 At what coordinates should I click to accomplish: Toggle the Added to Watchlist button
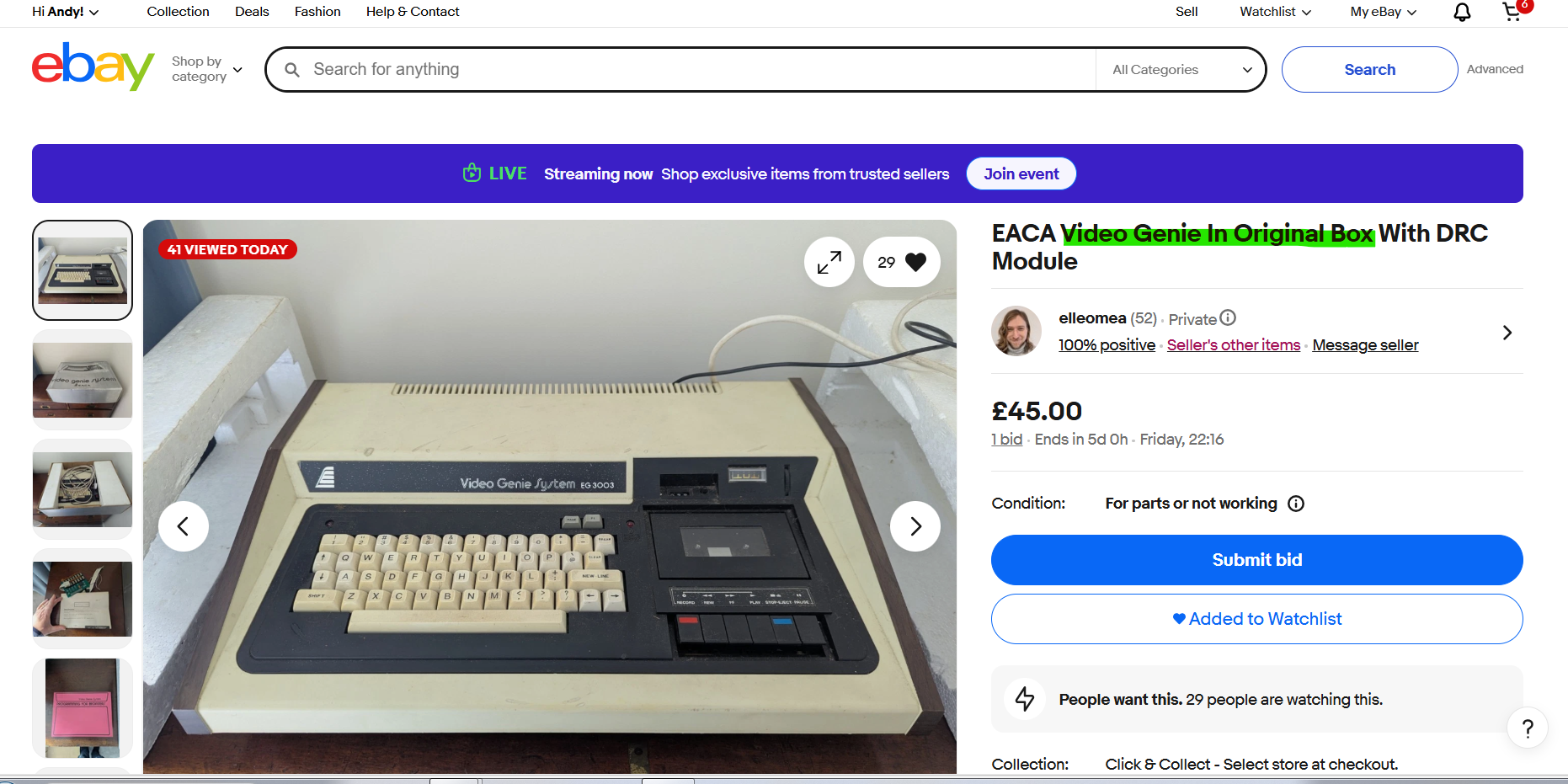tap(1256, 619)
